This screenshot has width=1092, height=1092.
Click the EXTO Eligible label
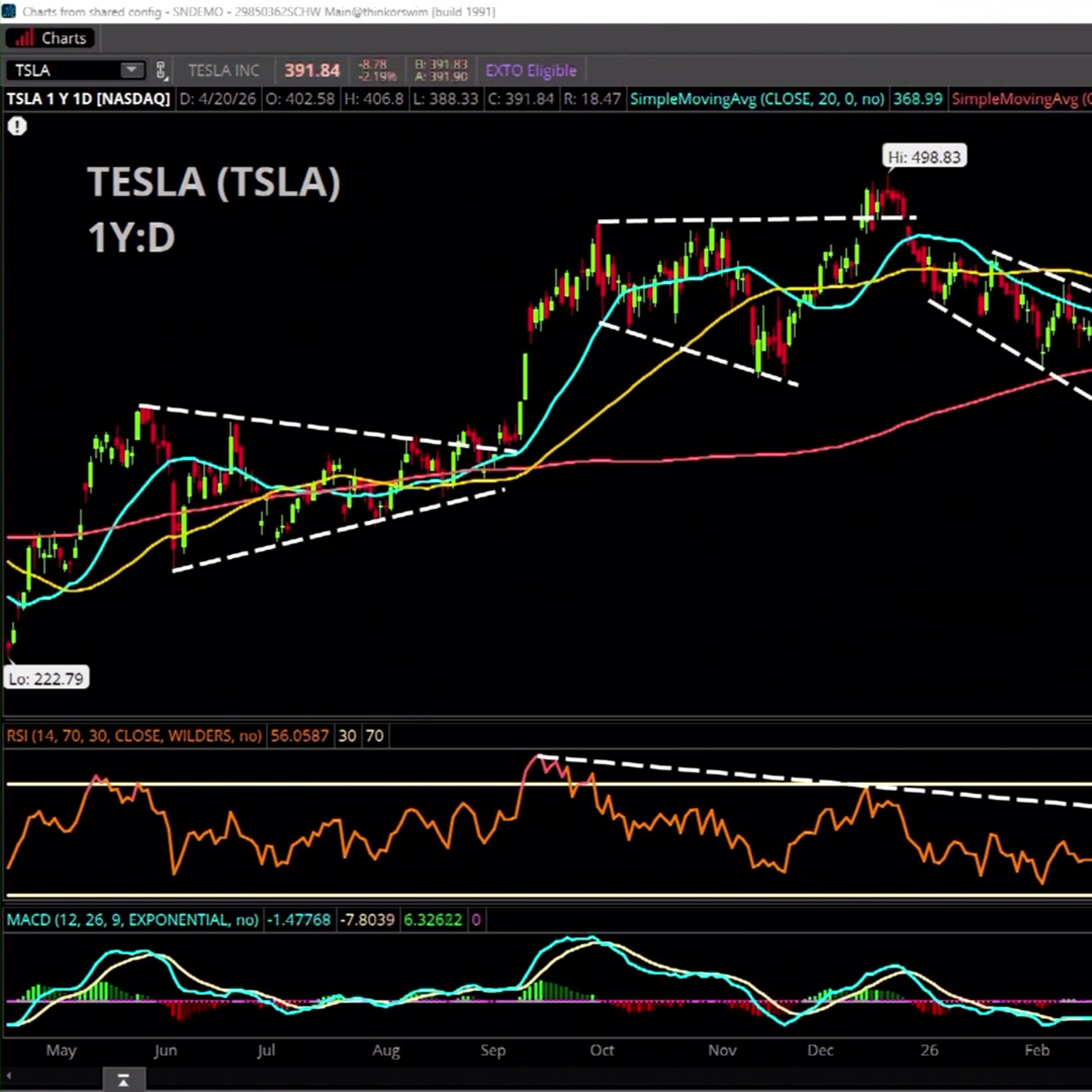pyautogui.click(x=531, y=71)
